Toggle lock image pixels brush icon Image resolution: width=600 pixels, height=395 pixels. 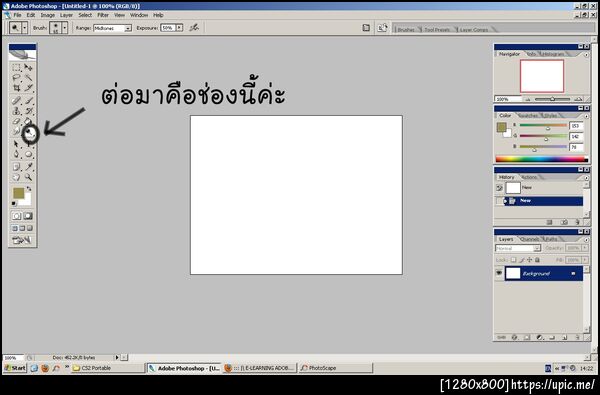(x=522, y=260)
